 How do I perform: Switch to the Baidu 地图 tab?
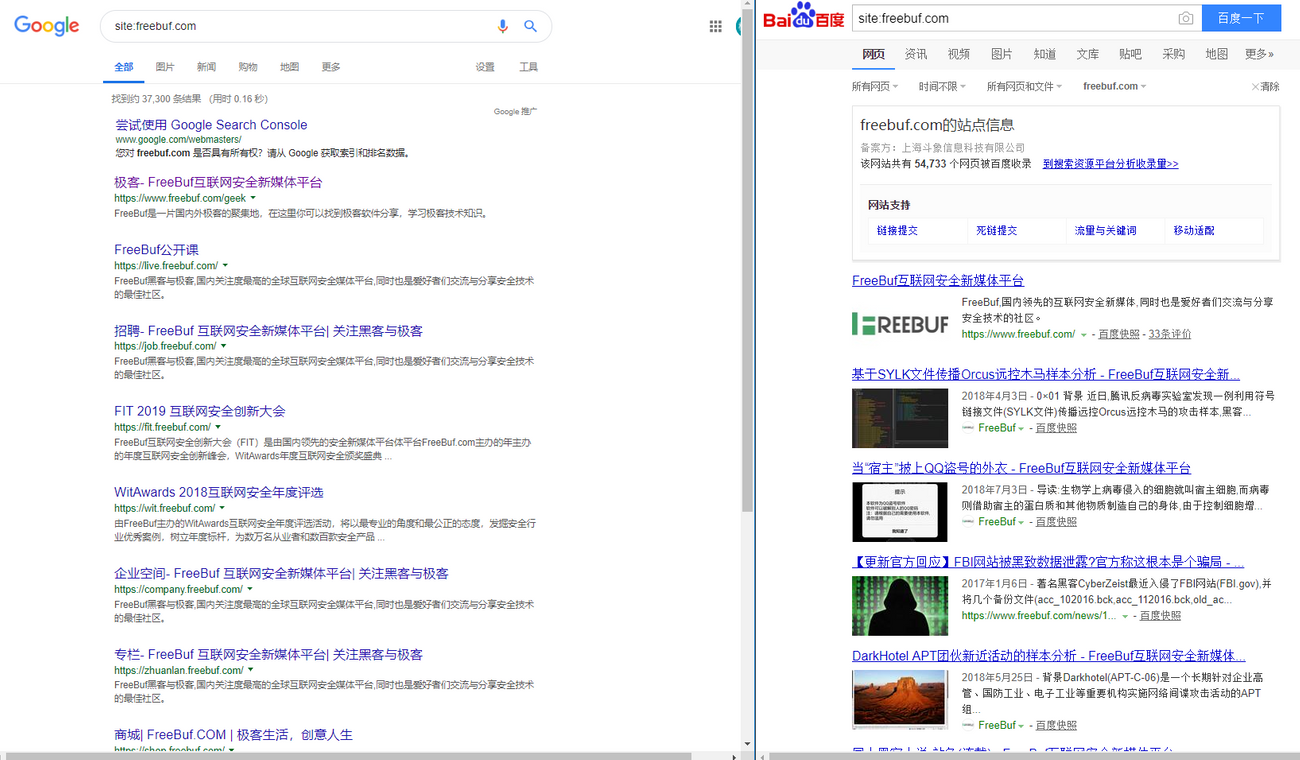click(x=1216, y=54)
